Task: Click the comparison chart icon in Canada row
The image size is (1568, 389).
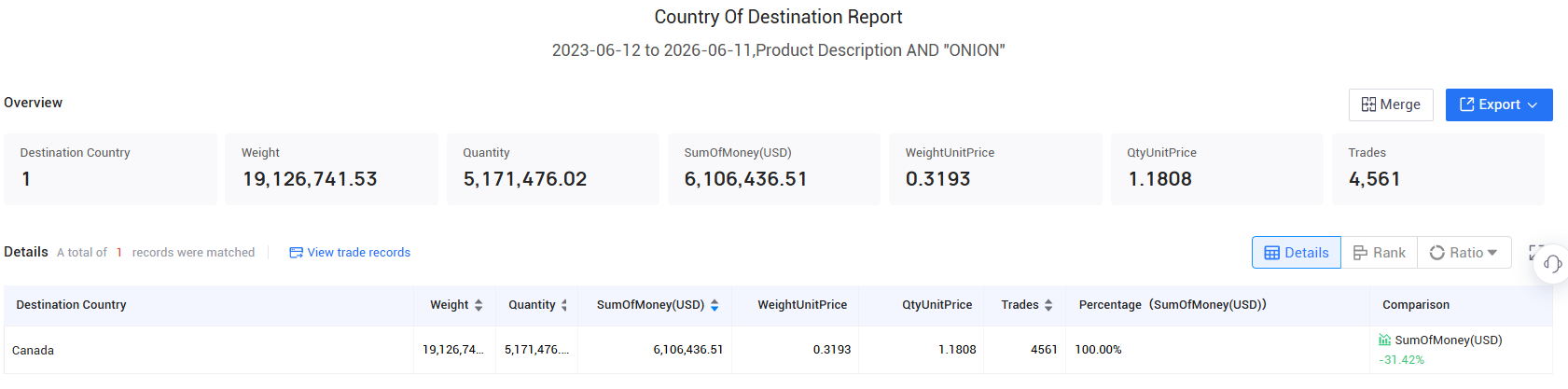Action: [x=1385, y=340]
